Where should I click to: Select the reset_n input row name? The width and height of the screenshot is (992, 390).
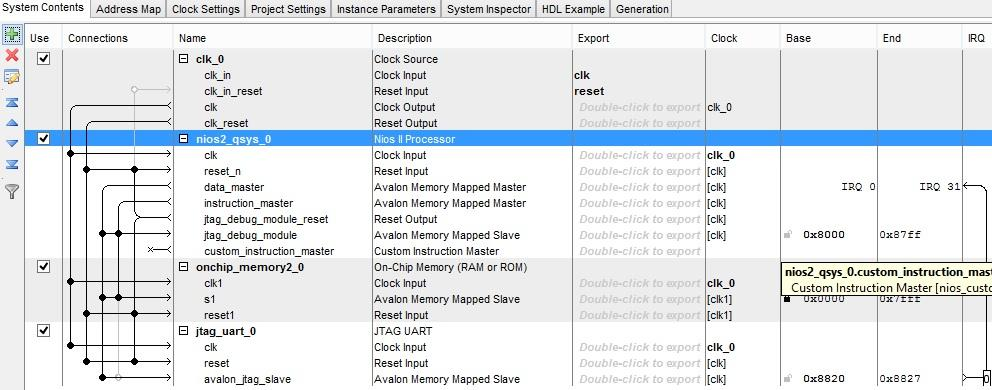pos(222,172)
